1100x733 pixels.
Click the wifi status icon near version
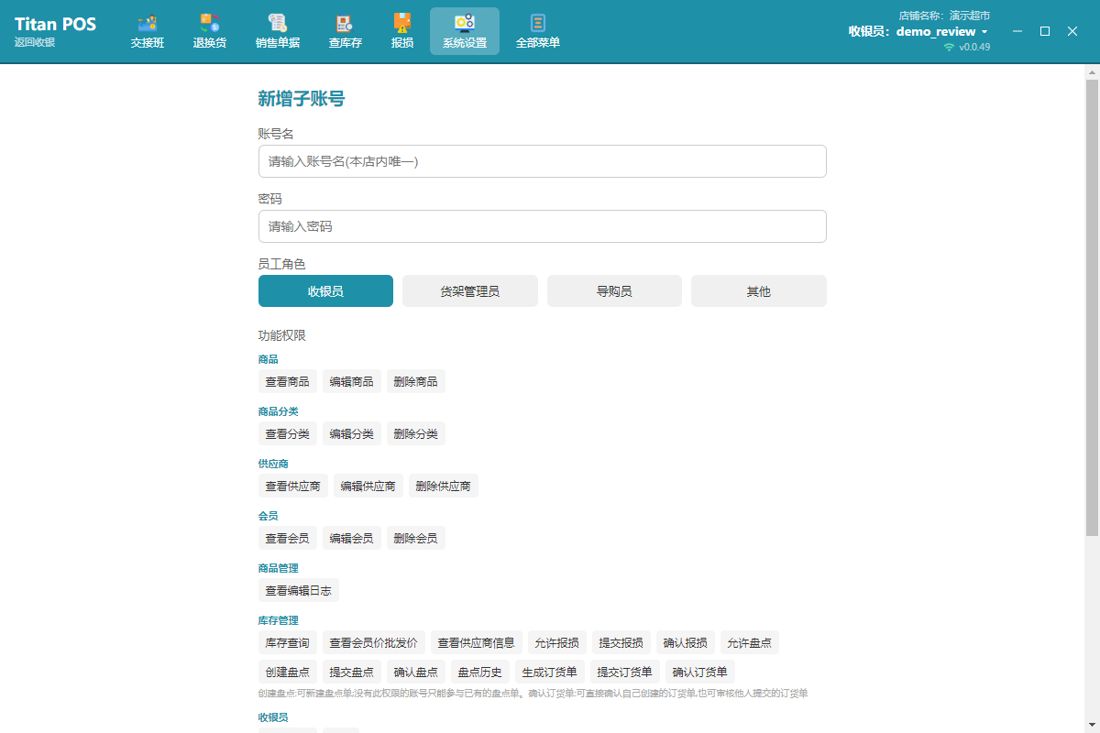949,47
